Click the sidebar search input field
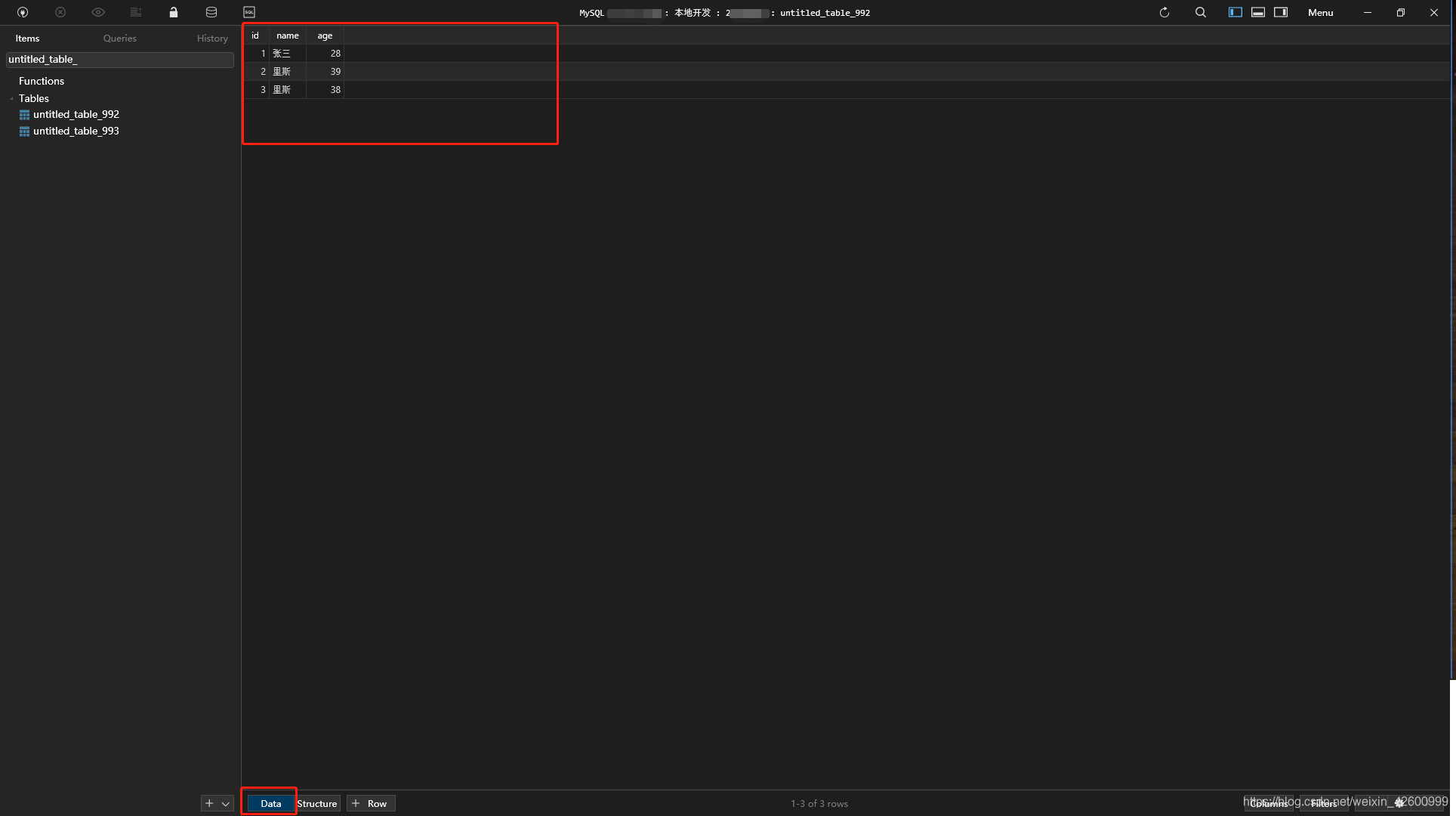This screenshot has height=816, width=1456. [x=120, y=60]
